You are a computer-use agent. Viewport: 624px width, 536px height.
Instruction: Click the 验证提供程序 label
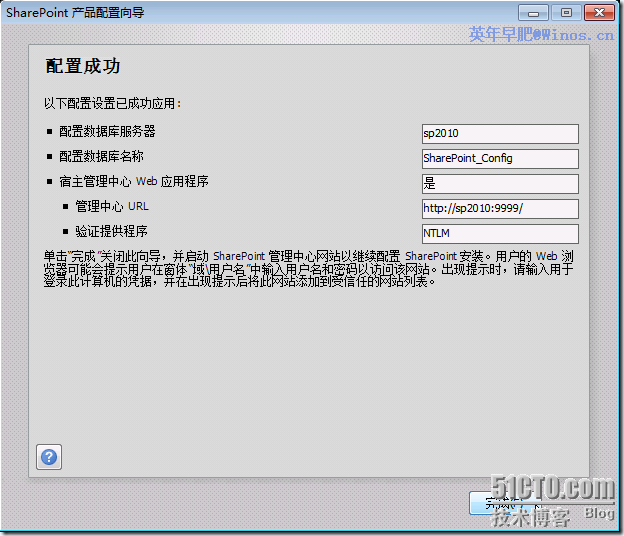[111, 232]
